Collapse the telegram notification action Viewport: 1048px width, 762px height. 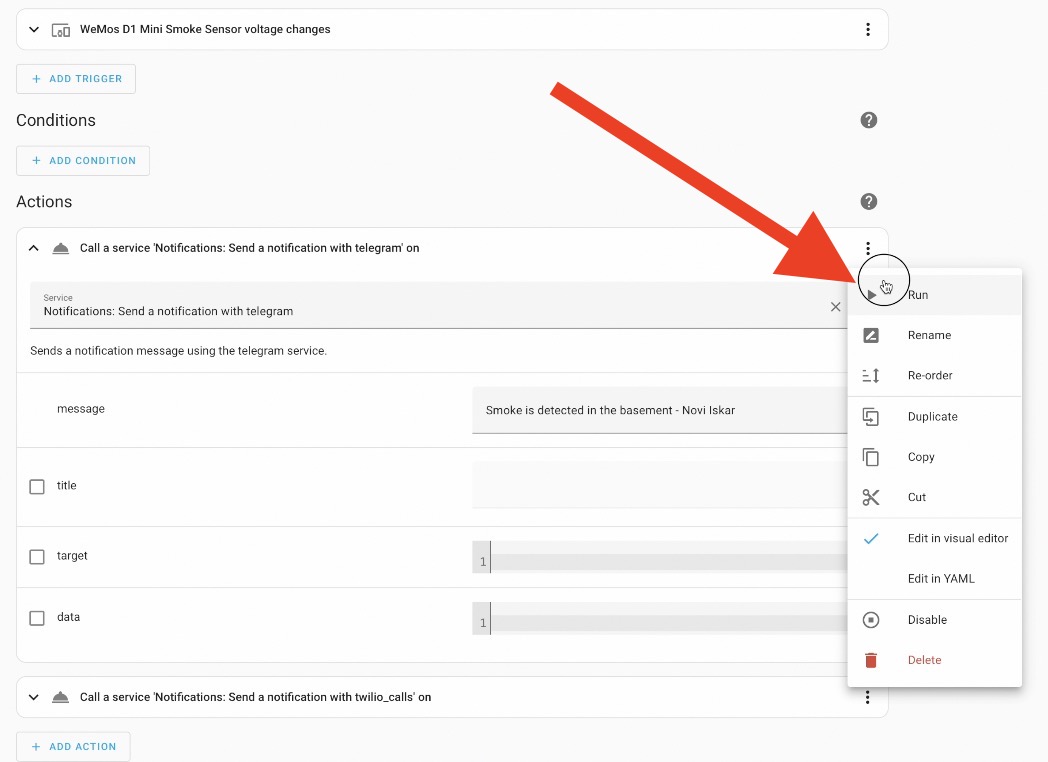(x=34, y=249)
